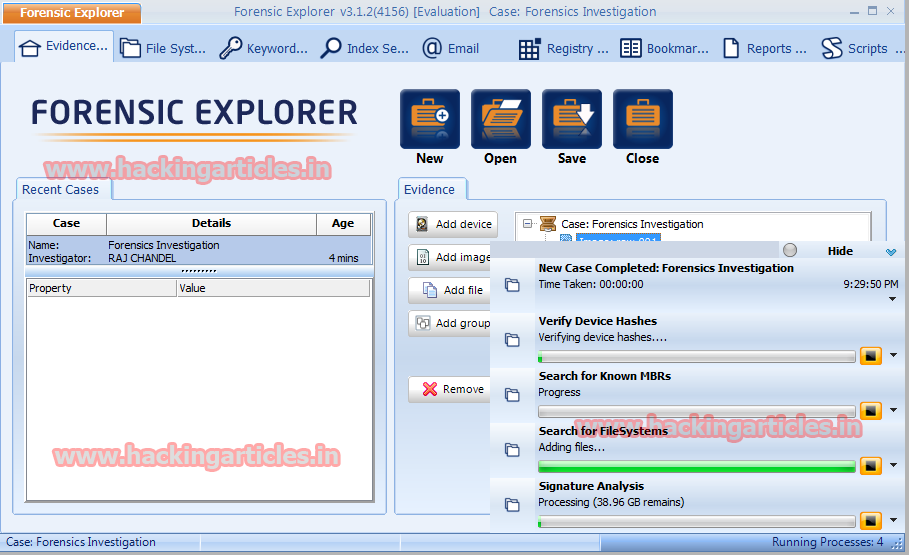Switch to the Registry tab
The height and width of the screenshot is (555, 909).
(x=563, y=49)
